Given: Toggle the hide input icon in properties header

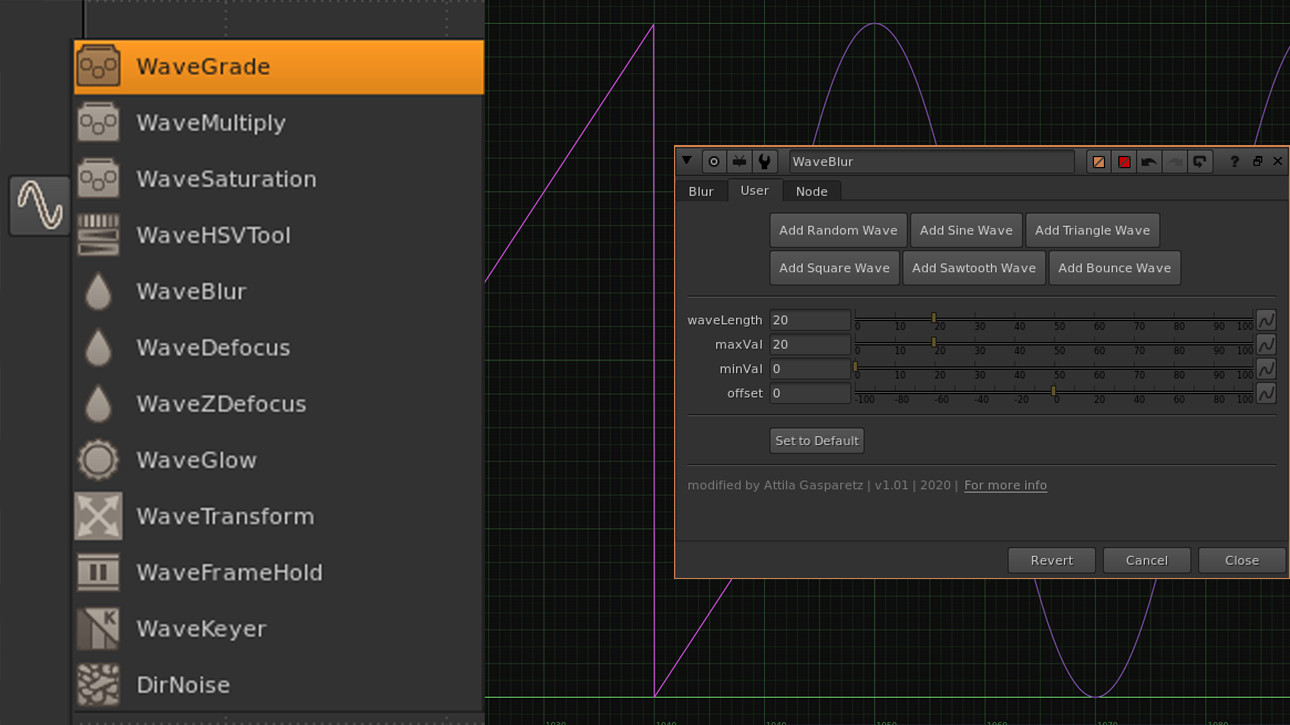Looking at the screenshot, I should pos(740,161).
